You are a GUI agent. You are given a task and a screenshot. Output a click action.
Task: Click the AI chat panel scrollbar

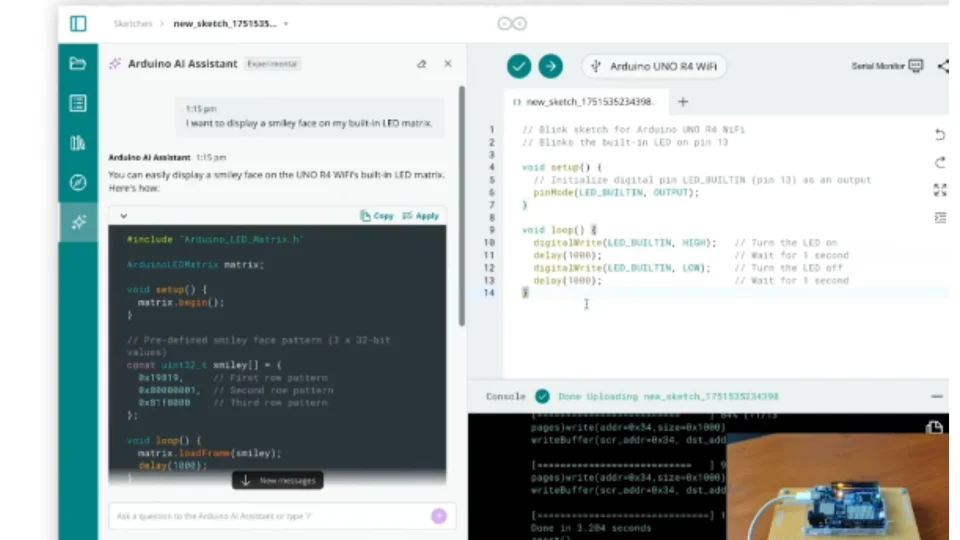[462, 205]
